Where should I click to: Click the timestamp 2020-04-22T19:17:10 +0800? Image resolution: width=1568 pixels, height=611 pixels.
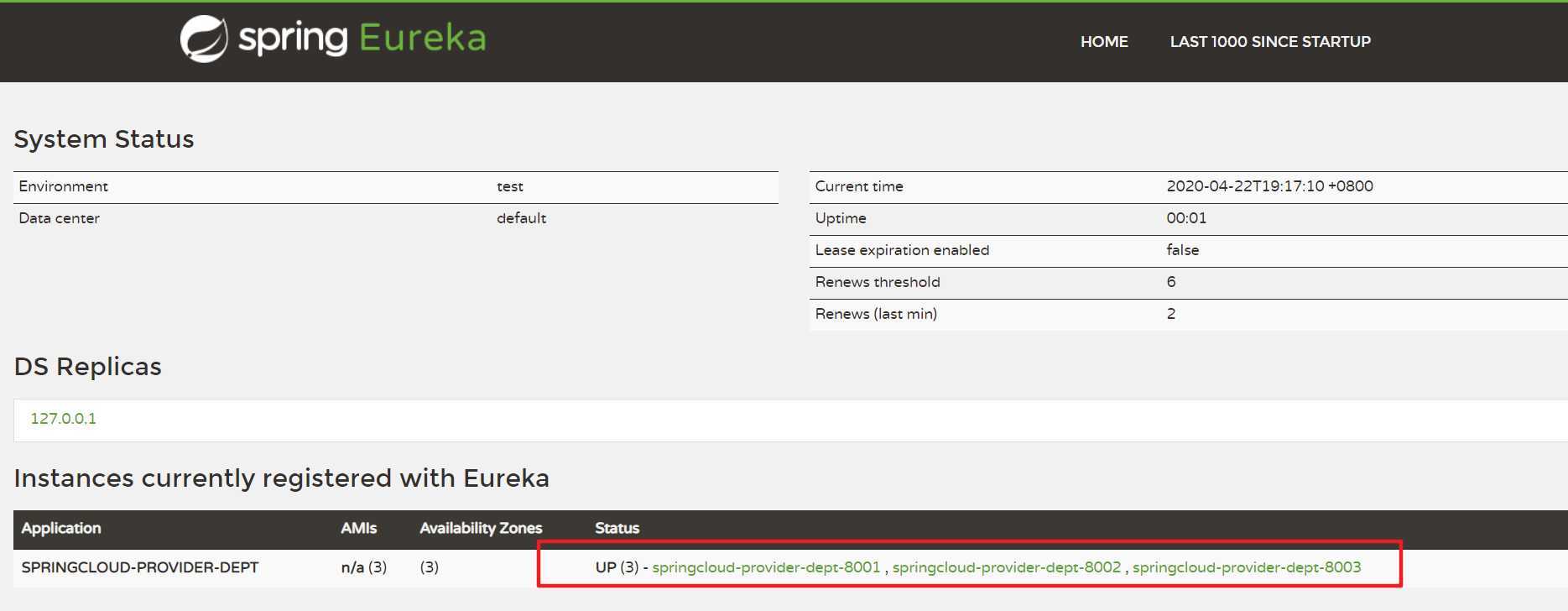coord(1269,186)
